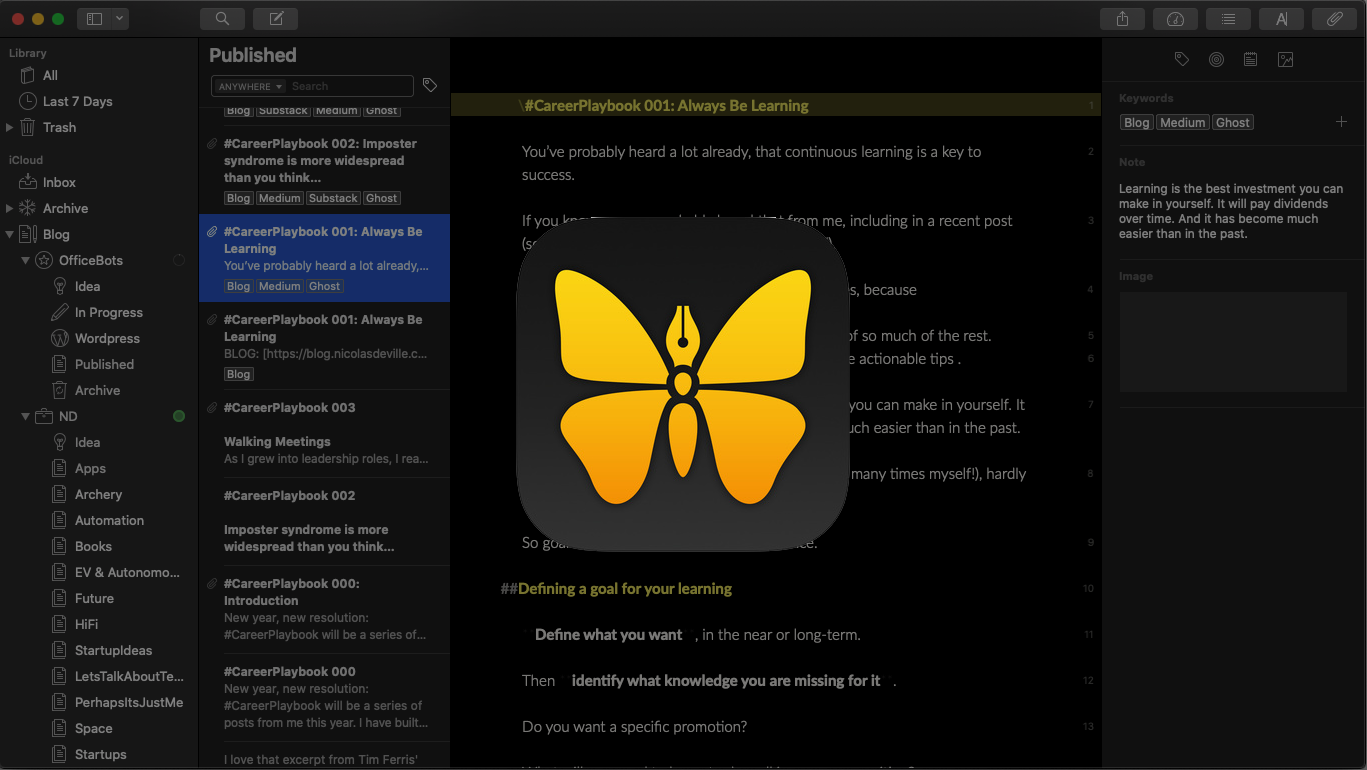The width and height of the screenshot is (1367, 770).
Task: Click the Blog keyword in attachments panel
Action: click(x=1136, y=122)
